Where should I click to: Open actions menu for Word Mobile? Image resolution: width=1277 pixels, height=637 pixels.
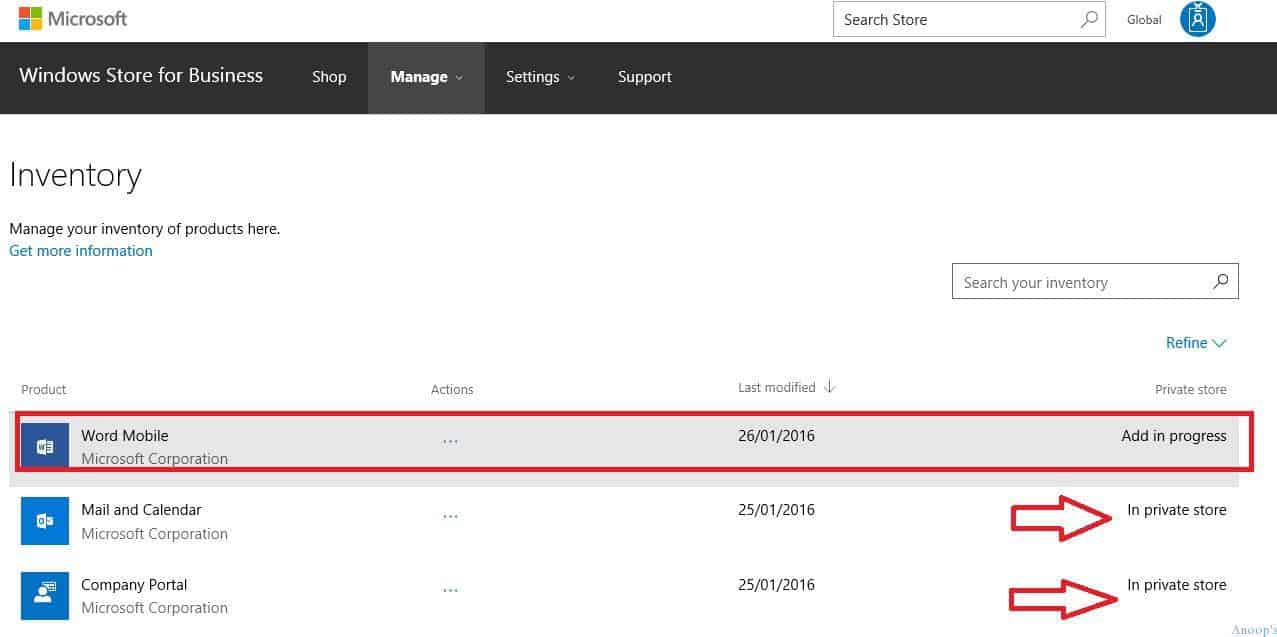pyautogui.click(x=450, y=441)
